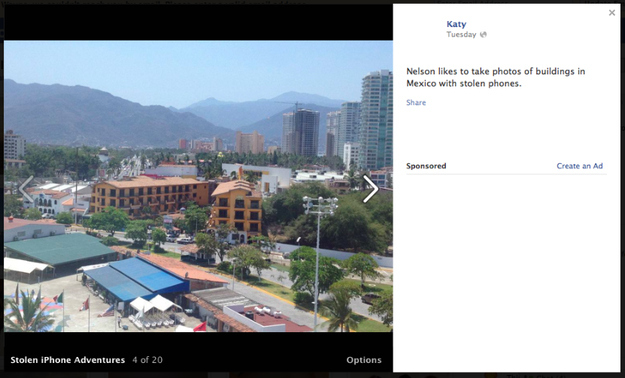This screenshot has height=378, width=625.
Task: Click the globe privacy icon beside Tuesday
Action: tap(483, 35)
